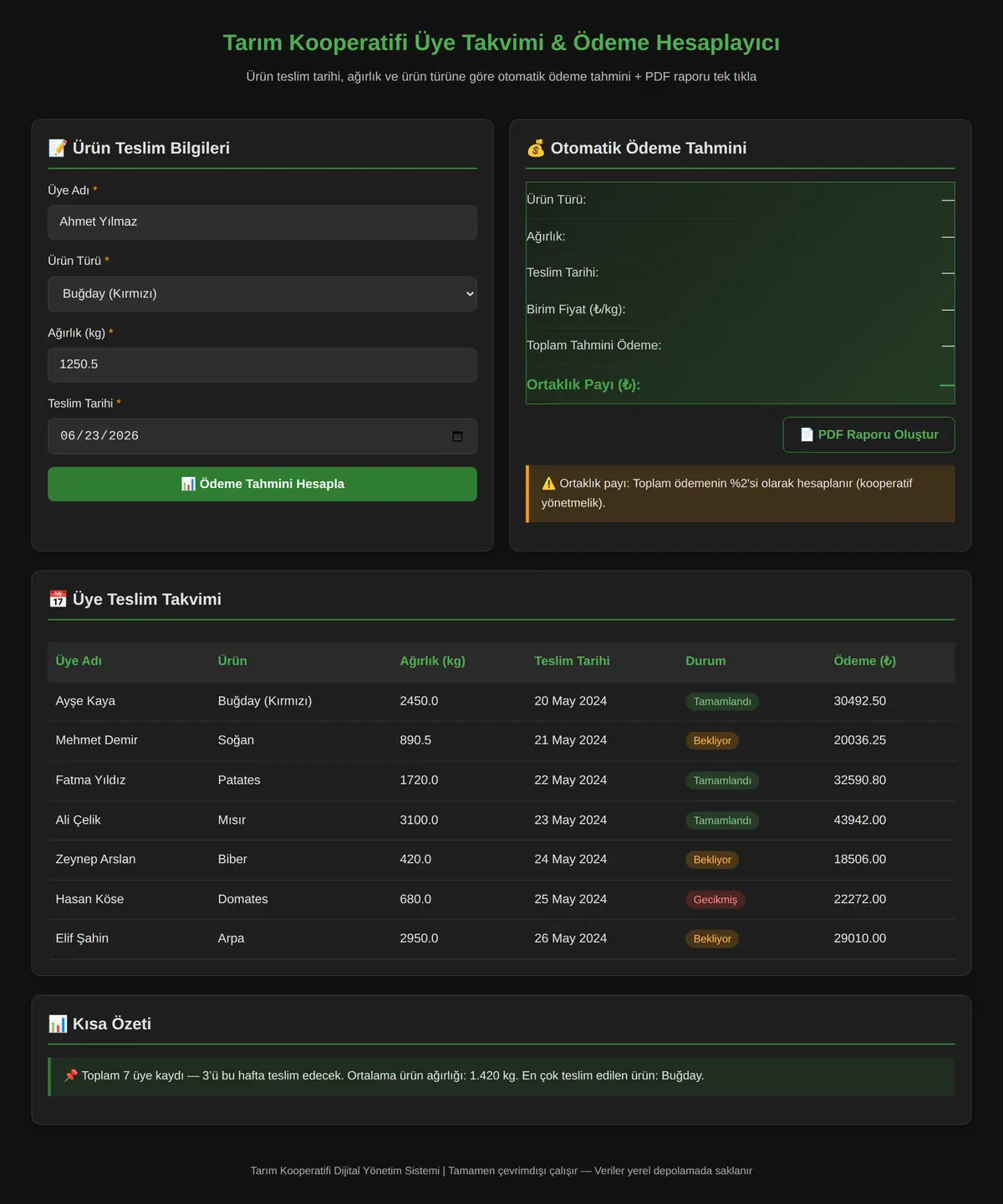Click the Birim Fiyat (₺/kg) label

tap(576, 310)
